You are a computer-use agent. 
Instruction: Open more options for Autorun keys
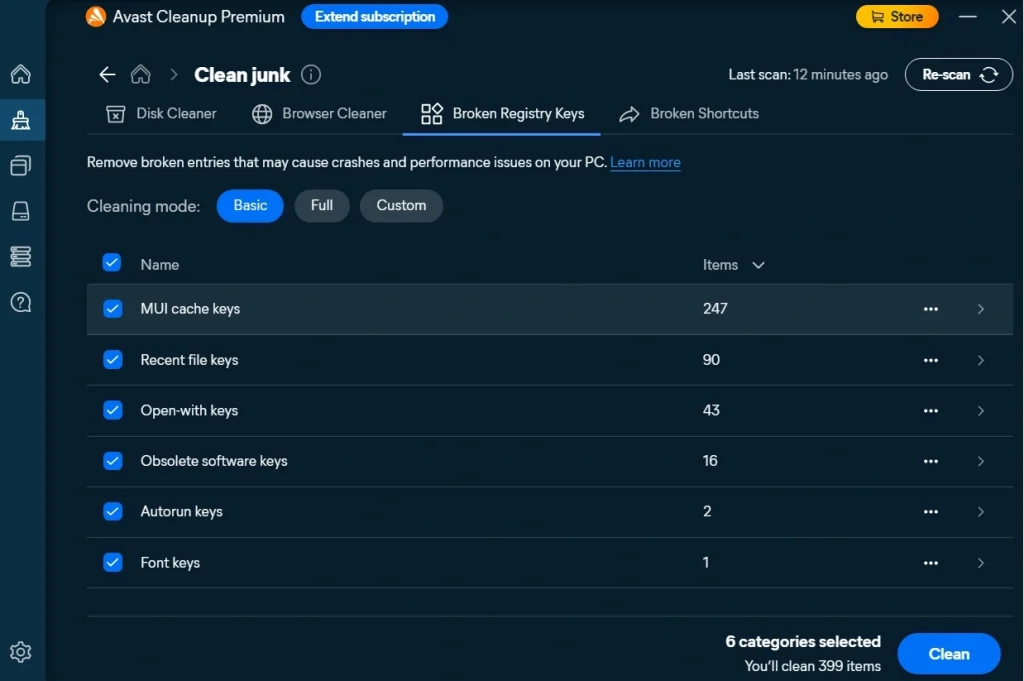[931, 512]
